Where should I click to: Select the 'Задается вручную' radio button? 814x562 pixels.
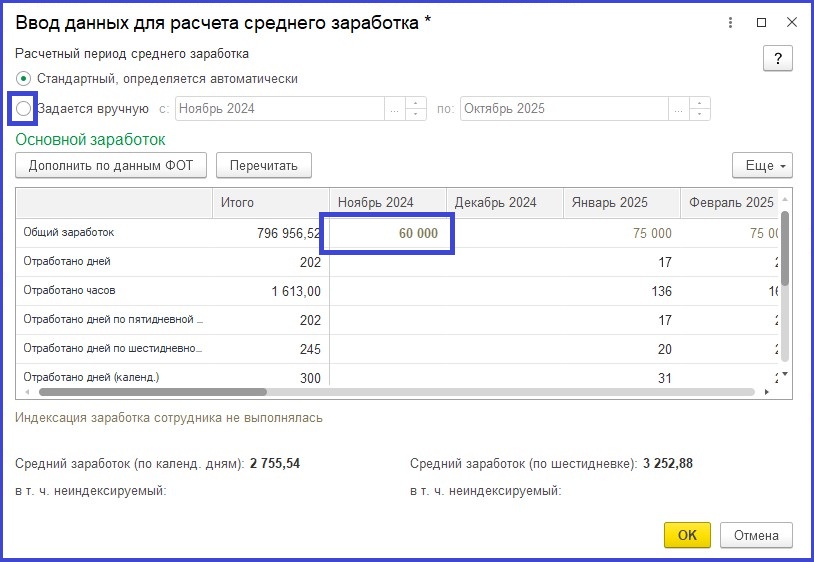(x=24, y=108)
